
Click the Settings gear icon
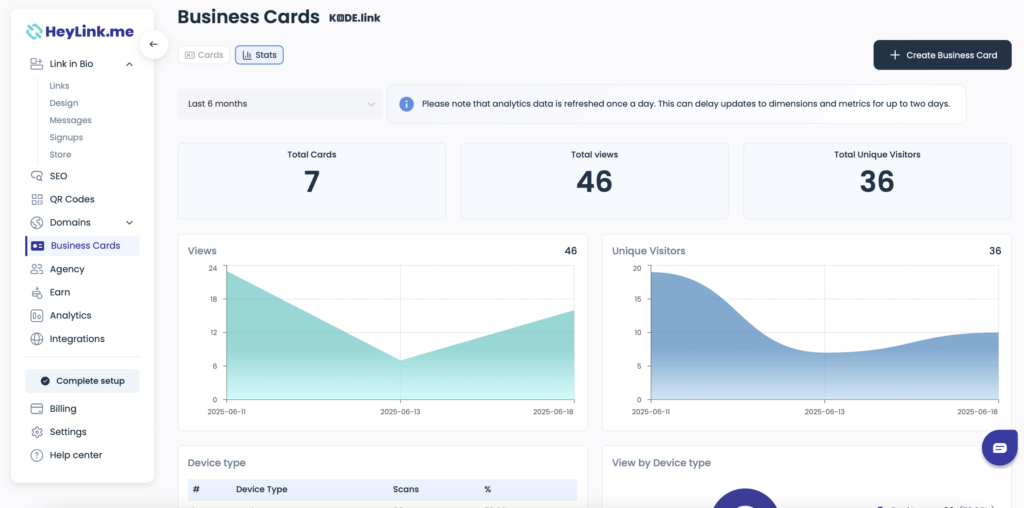(37, 432)
